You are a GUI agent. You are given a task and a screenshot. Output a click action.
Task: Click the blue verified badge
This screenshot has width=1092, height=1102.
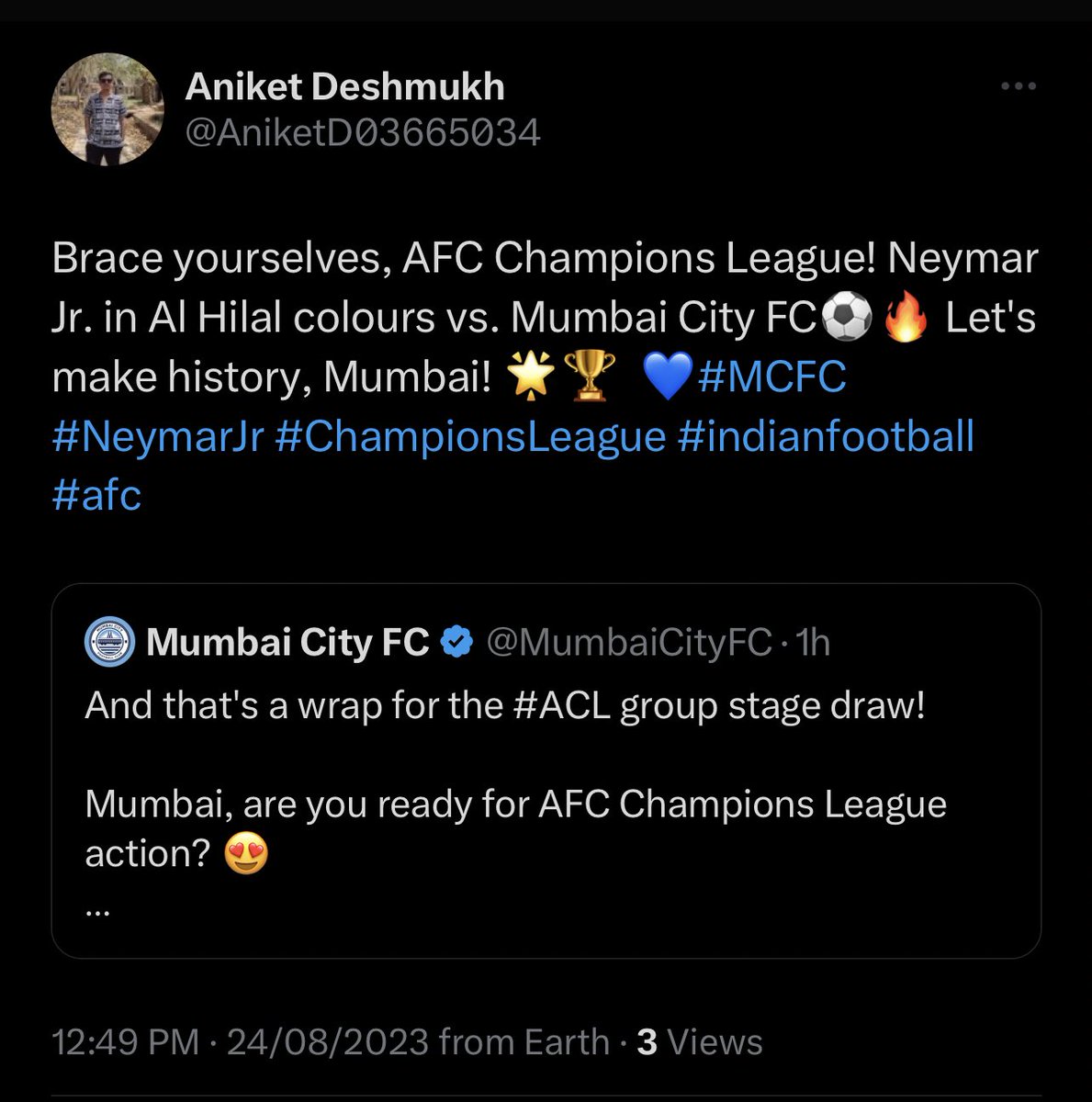456,643
